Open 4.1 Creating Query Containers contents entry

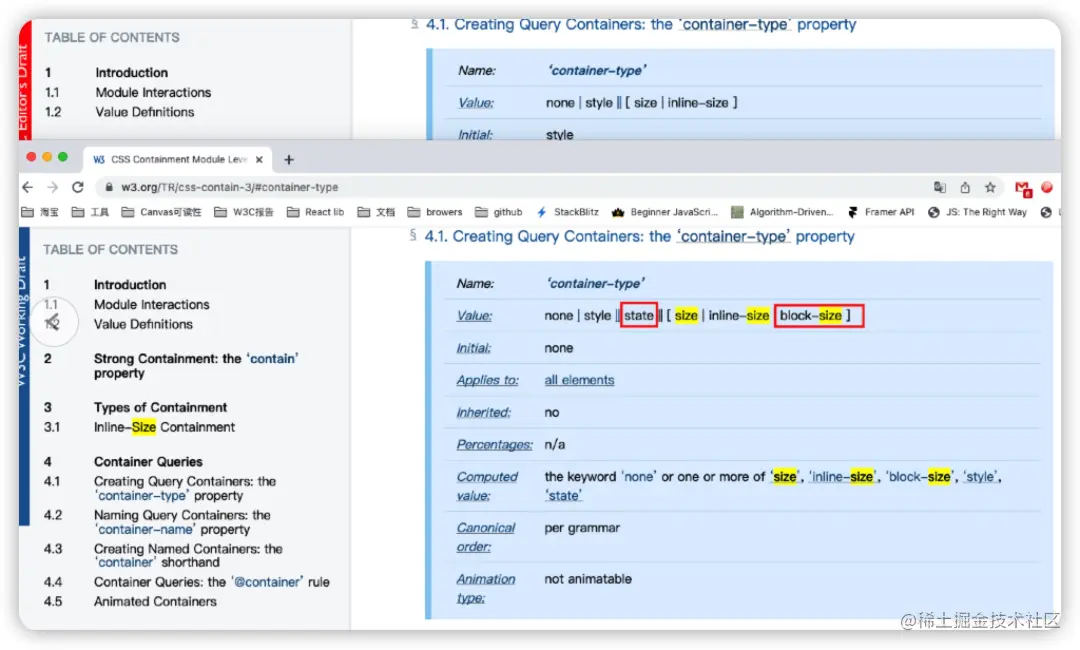point(185,488)
